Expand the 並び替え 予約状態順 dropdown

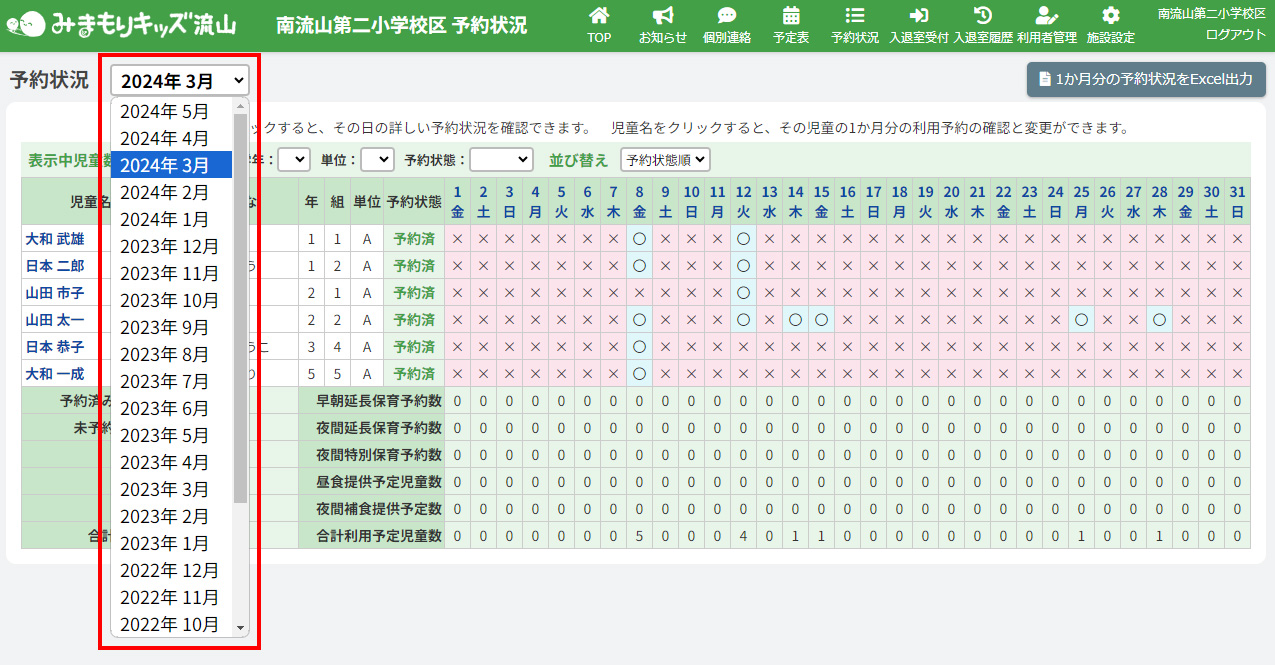(x=665, y=159)
